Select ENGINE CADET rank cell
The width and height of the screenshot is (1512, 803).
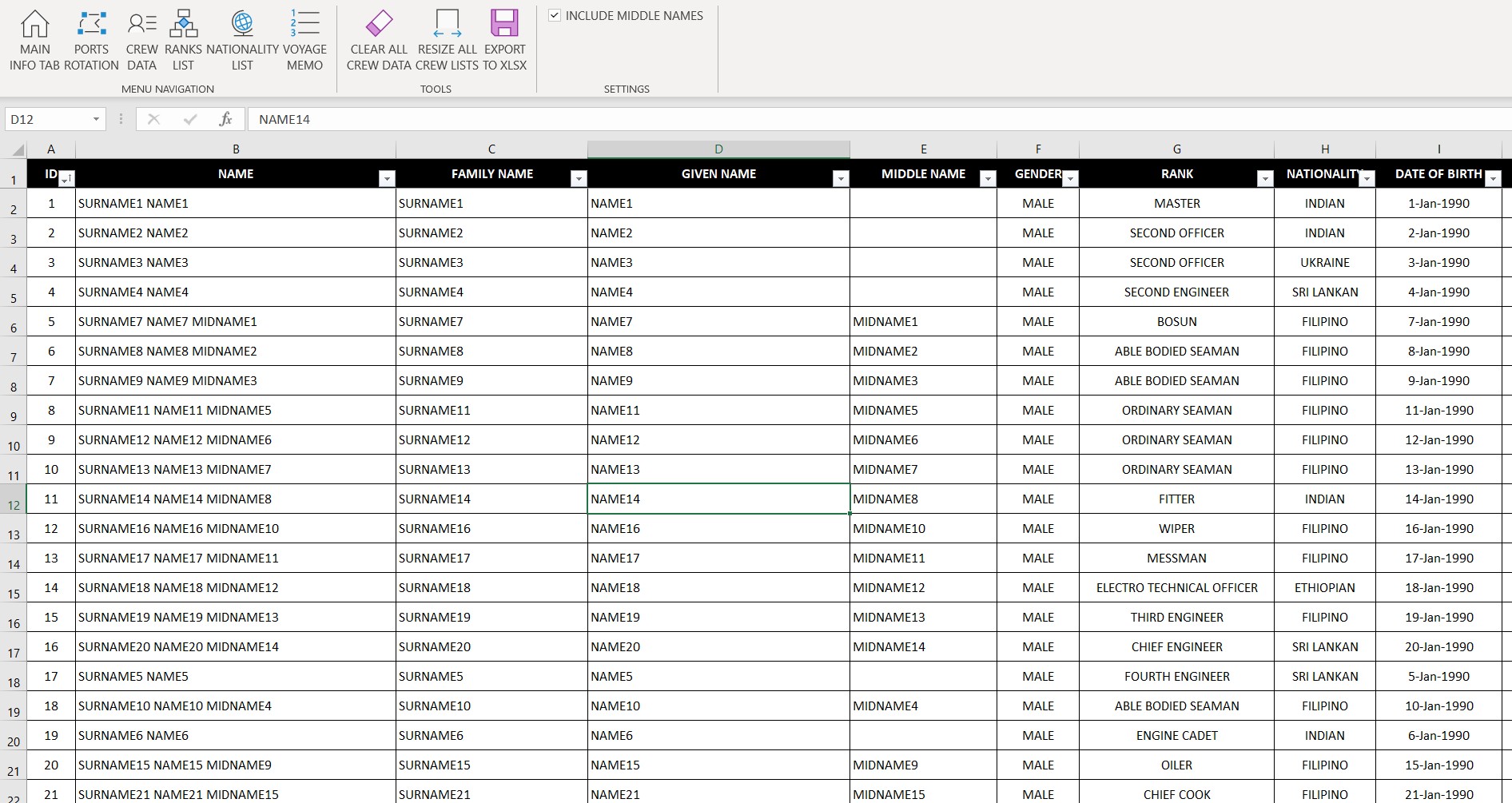tap(1176, 735)
